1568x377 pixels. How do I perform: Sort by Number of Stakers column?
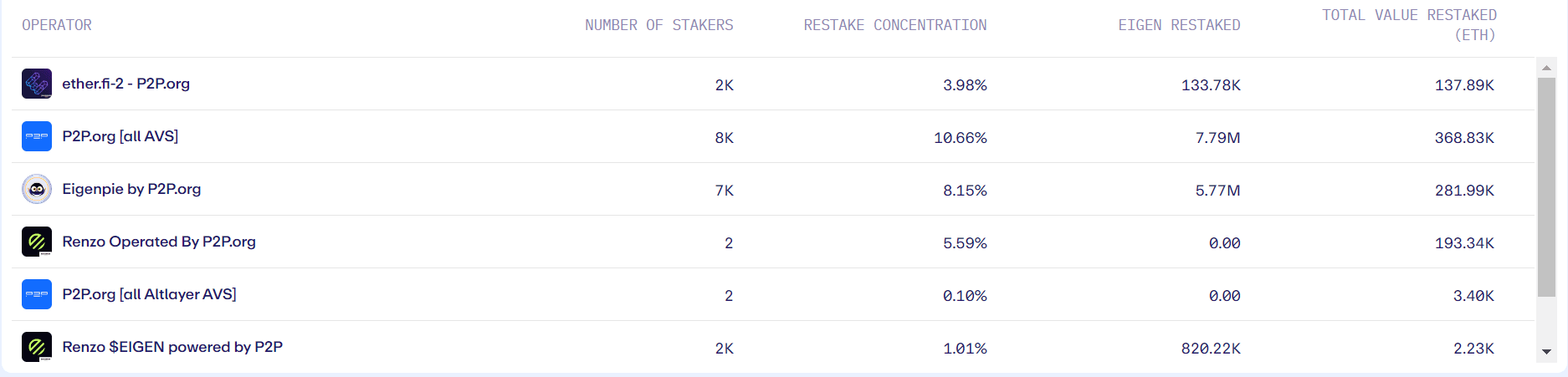pos(658,25)
